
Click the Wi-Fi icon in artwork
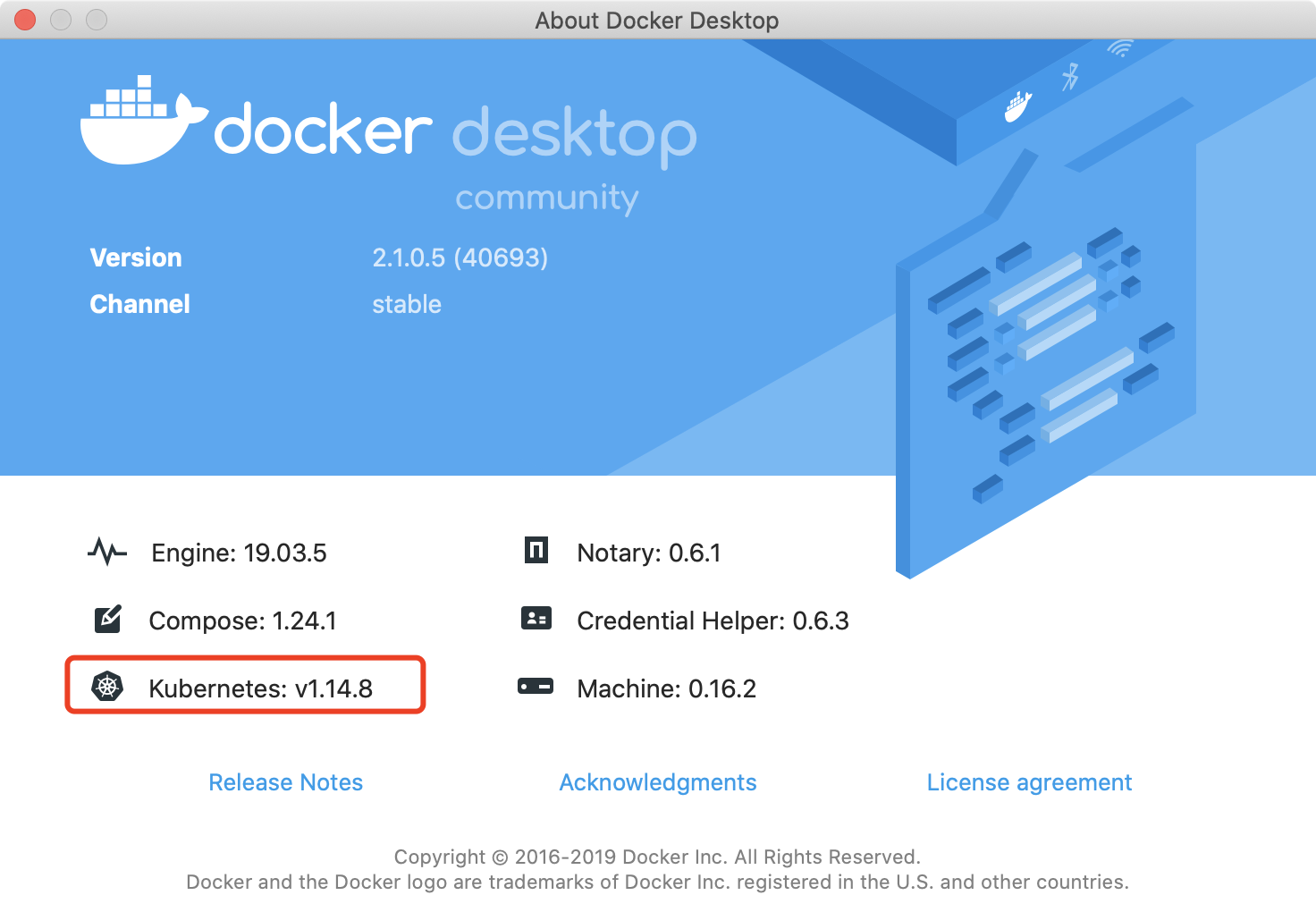(x=1119, y=48)
